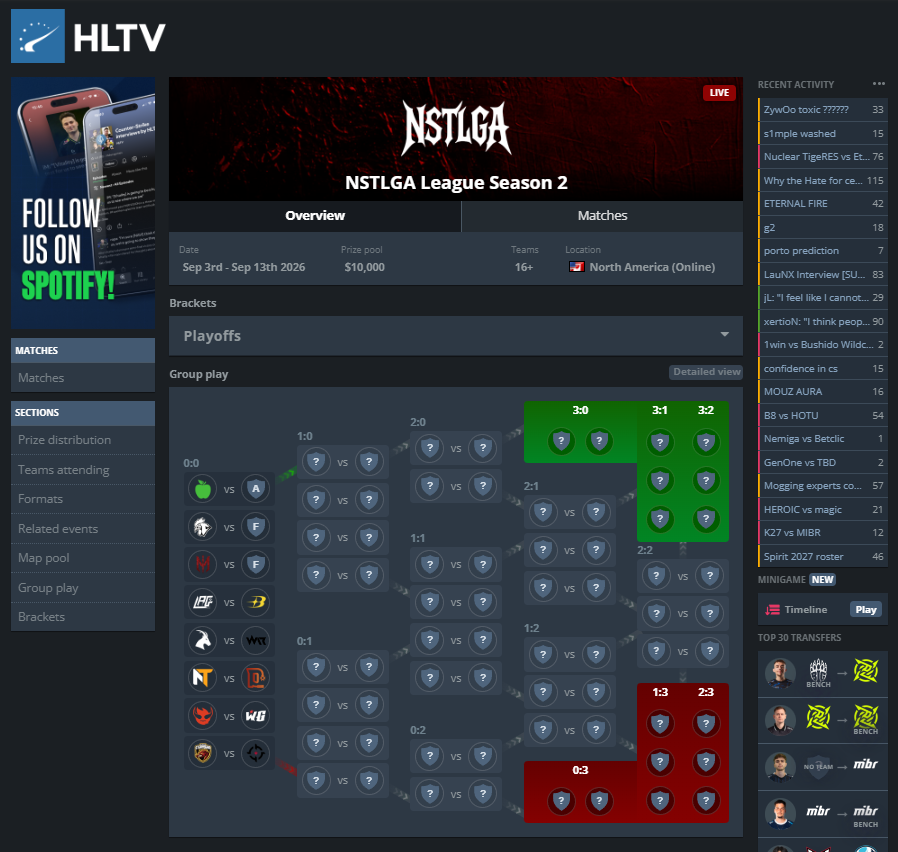898x852 pixels.
Task: Click the HLTV logo in the header
Action: pos(88,36)
